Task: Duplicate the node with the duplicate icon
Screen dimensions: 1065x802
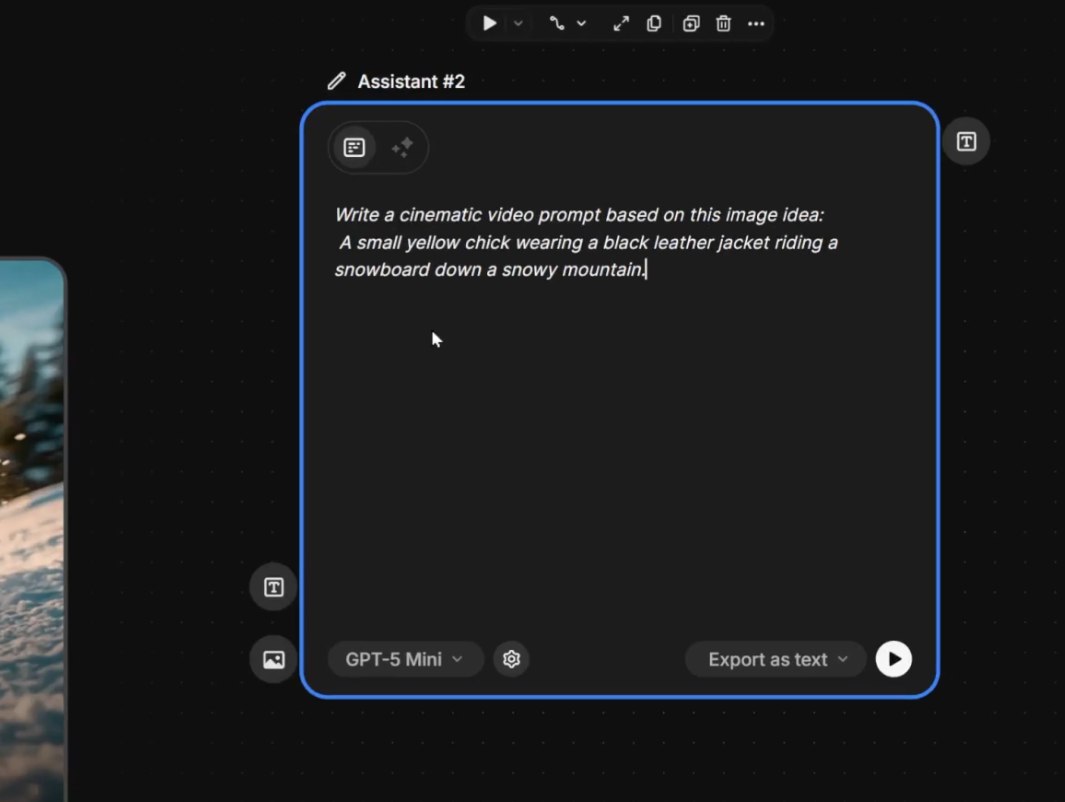Action: (x=690, y=23)
